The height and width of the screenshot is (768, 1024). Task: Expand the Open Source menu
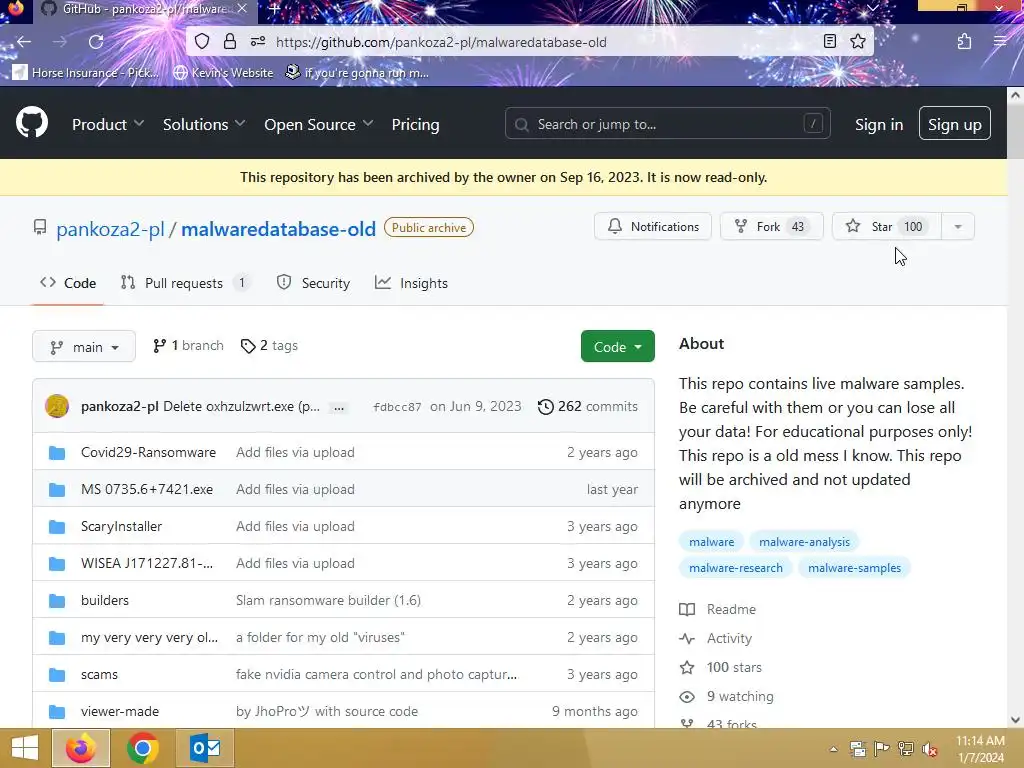(319, 125)
